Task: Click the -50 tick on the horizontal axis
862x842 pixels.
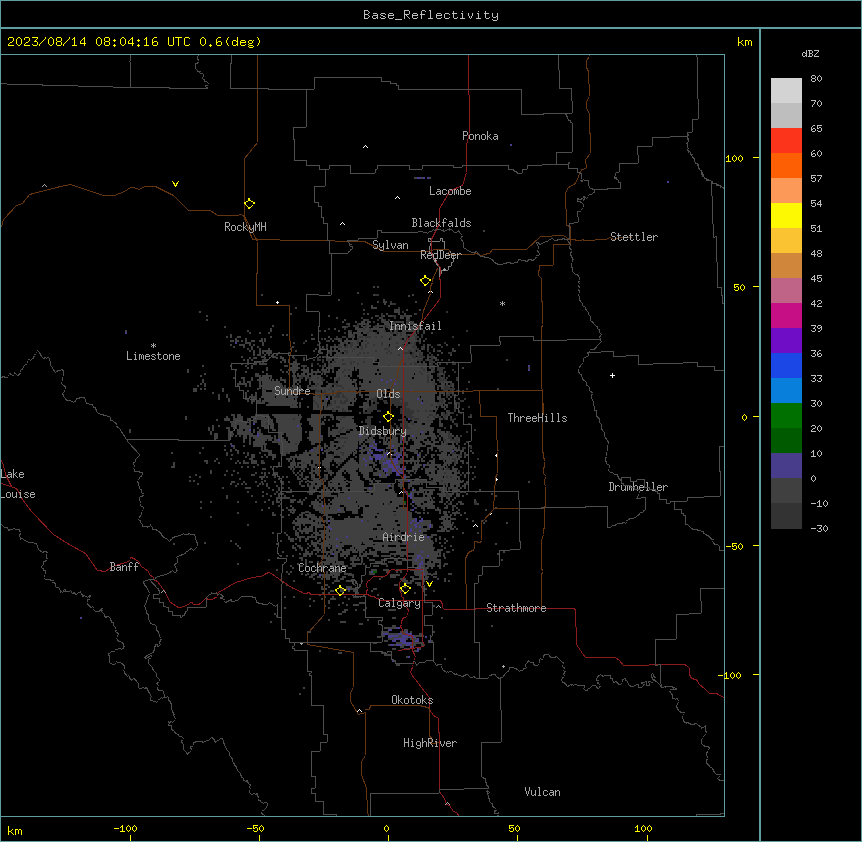Action: pos(256,829)
